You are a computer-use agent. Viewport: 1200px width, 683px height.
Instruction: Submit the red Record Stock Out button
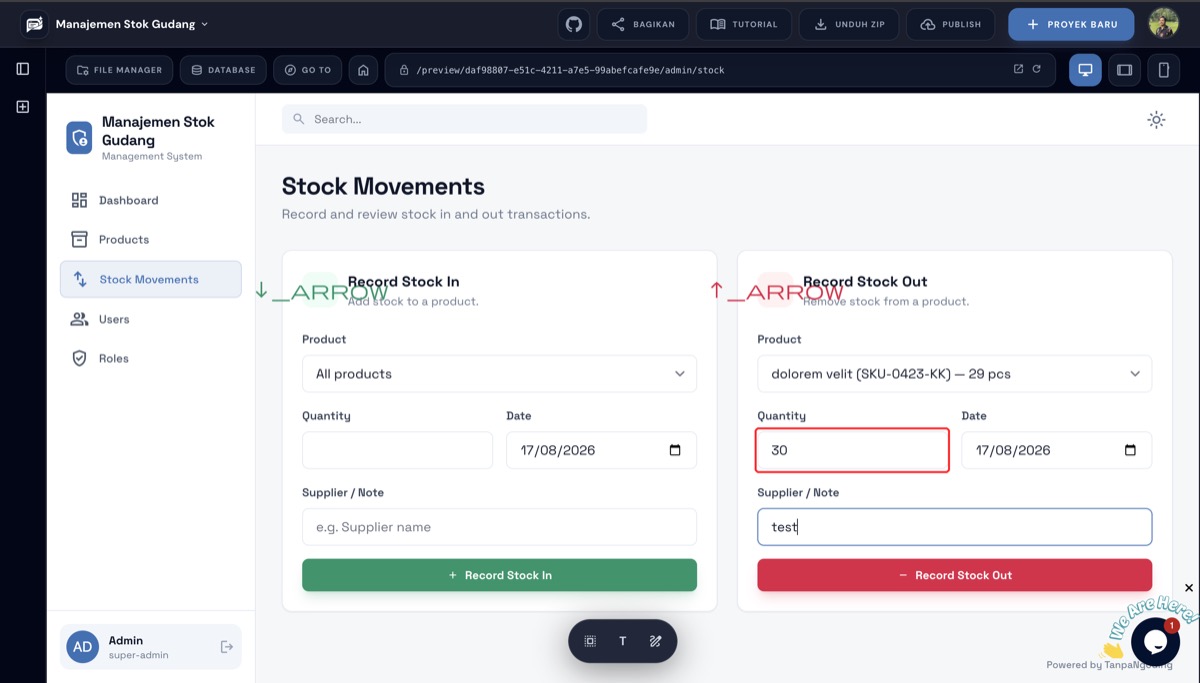pos(954,575)
